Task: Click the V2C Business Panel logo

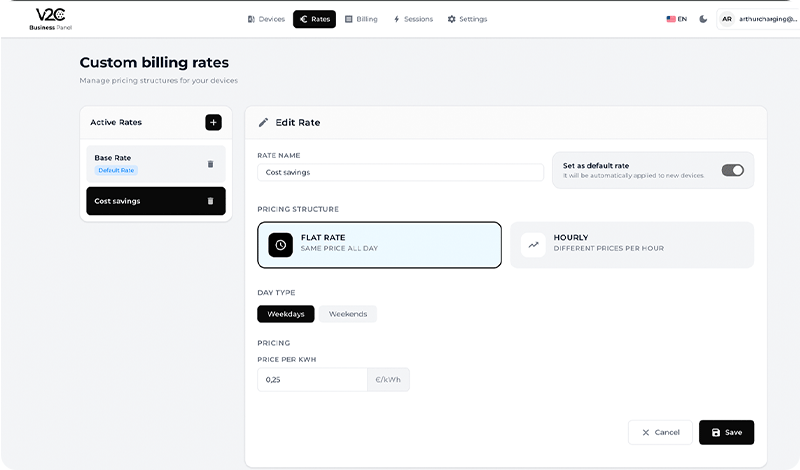Action: 50,18
